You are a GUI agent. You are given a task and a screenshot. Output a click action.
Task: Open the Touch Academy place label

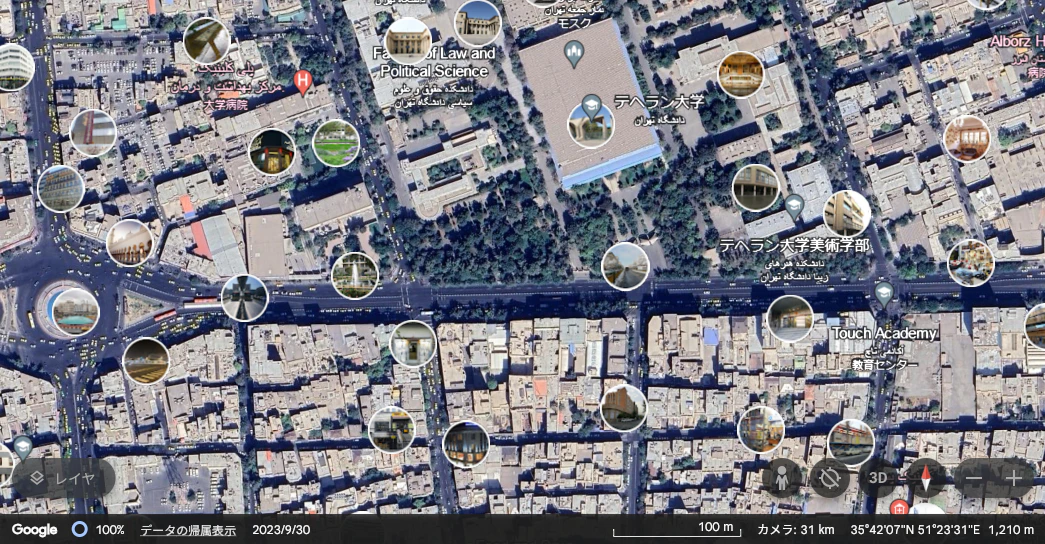[884, 333]
